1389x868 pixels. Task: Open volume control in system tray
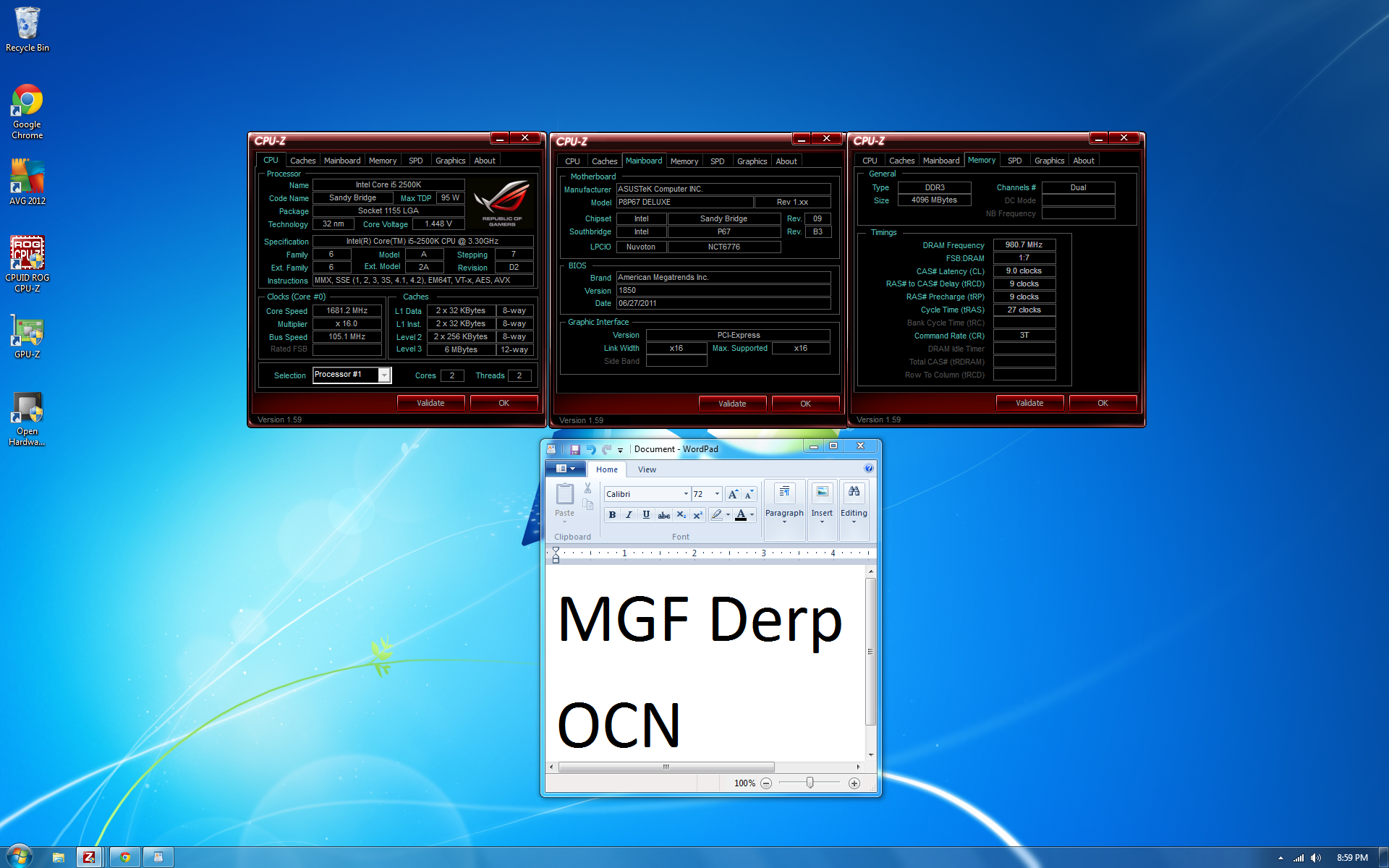pos(1315,858)
